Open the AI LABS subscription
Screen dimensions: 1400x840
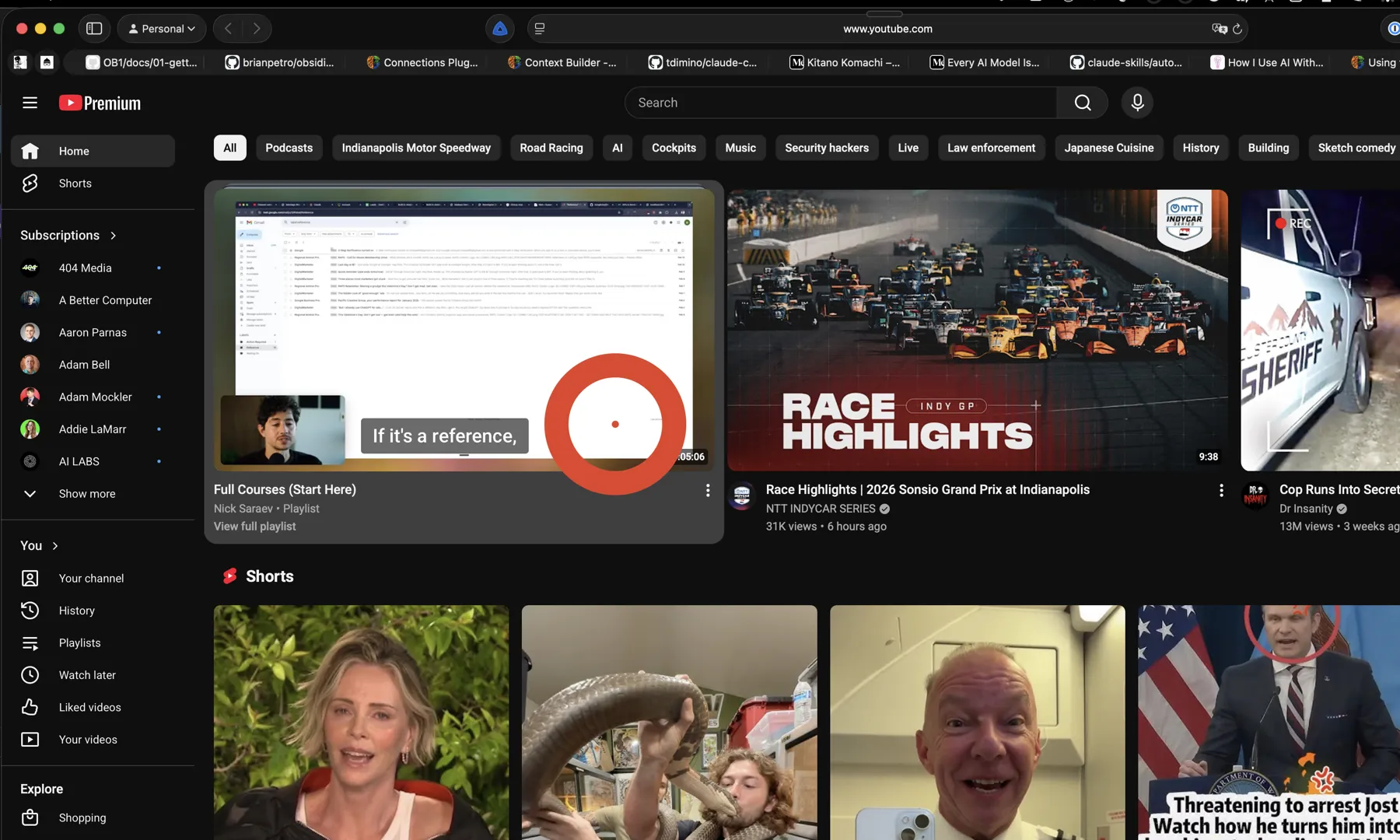click(x=93, y=461)
